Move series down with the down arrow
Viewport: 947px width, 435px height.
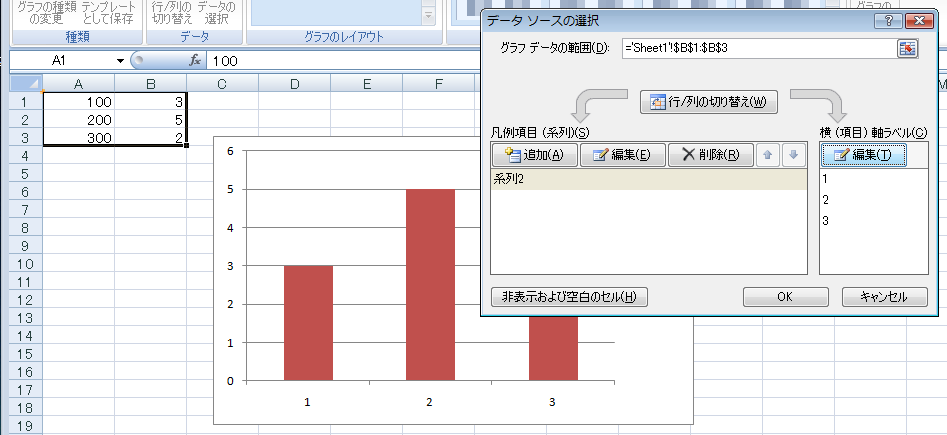pyautogui.click(x=792, y=154)
